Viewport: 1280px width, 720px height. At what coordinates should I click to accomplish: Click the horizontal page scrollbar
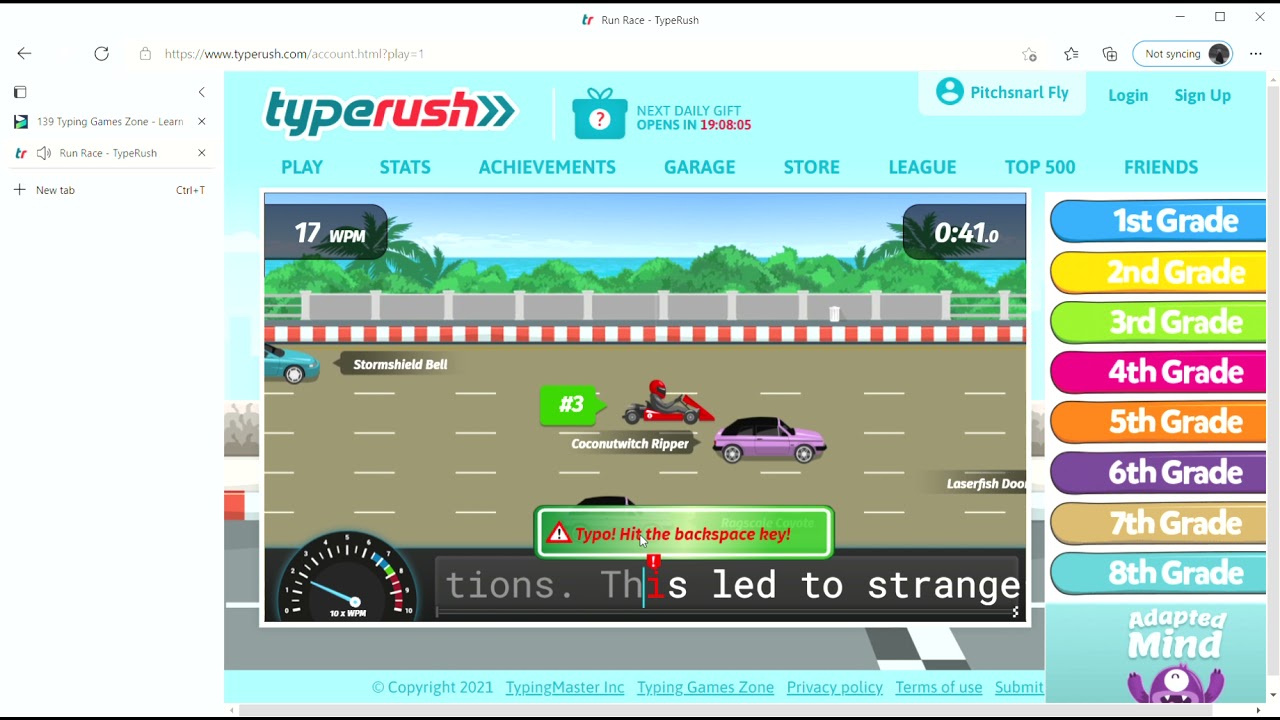(725, 711)
